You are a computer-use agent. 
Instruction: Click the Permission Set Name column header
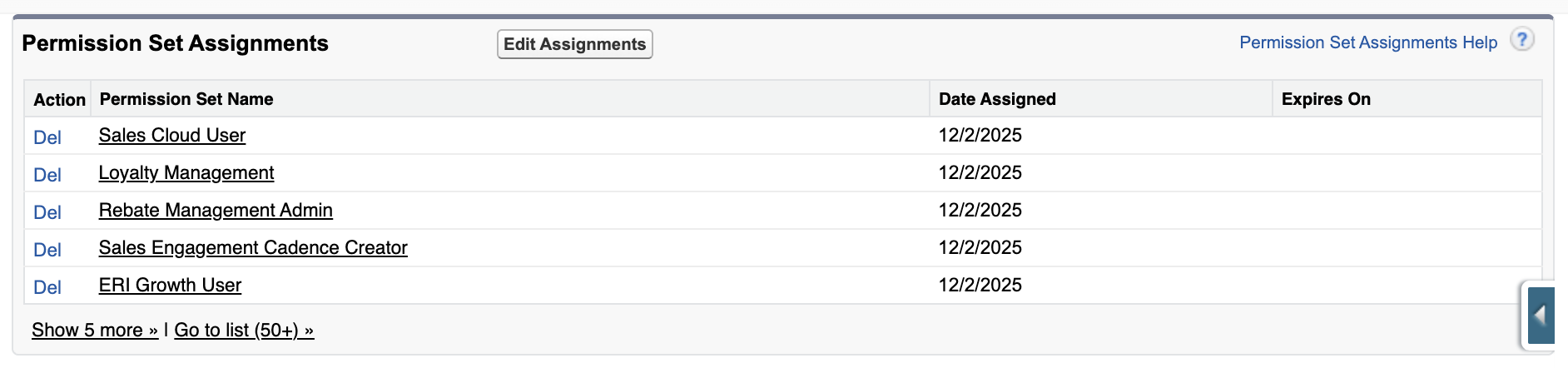(x=186, y=99)
